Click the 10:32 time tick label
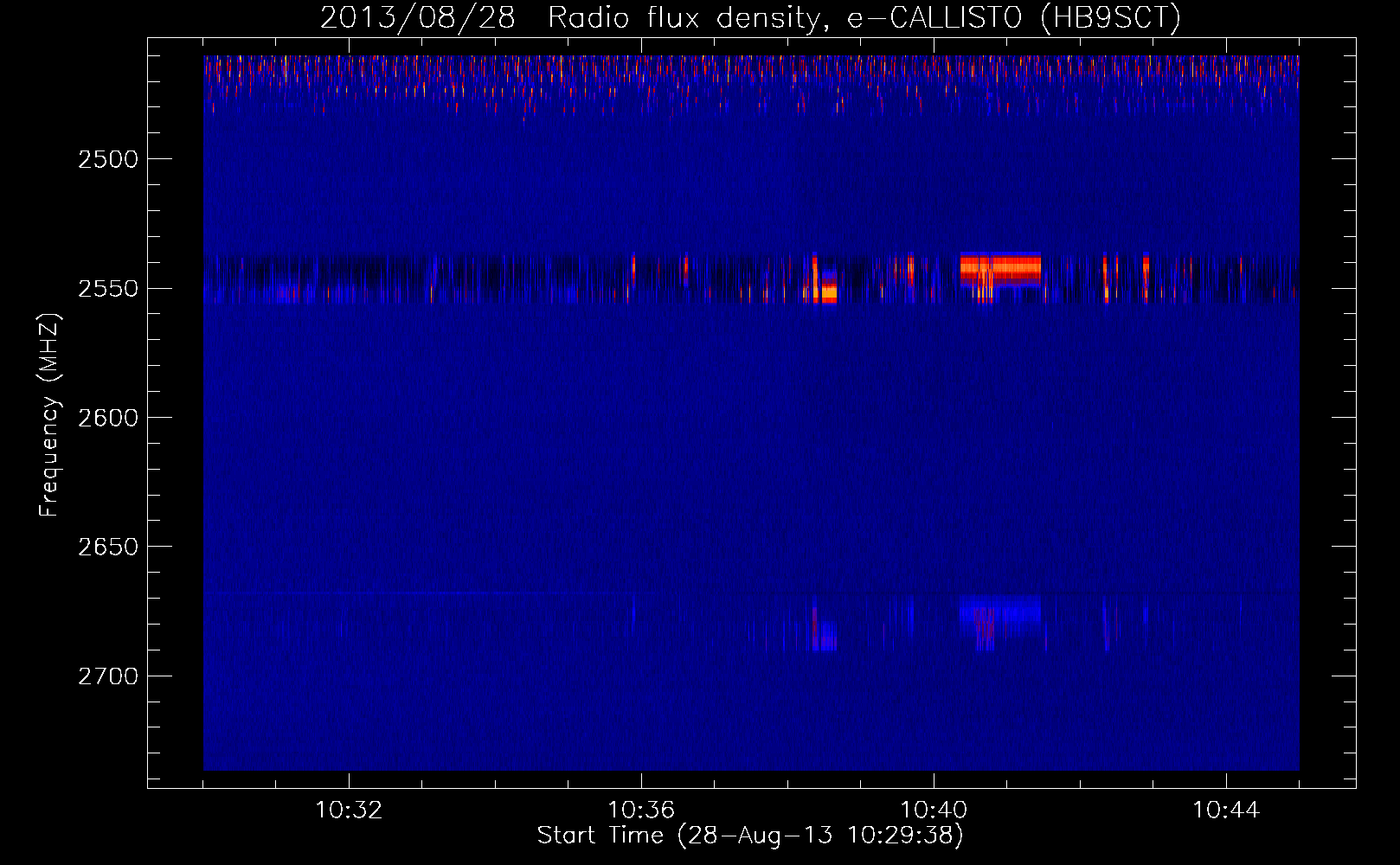 coord(349,811)
